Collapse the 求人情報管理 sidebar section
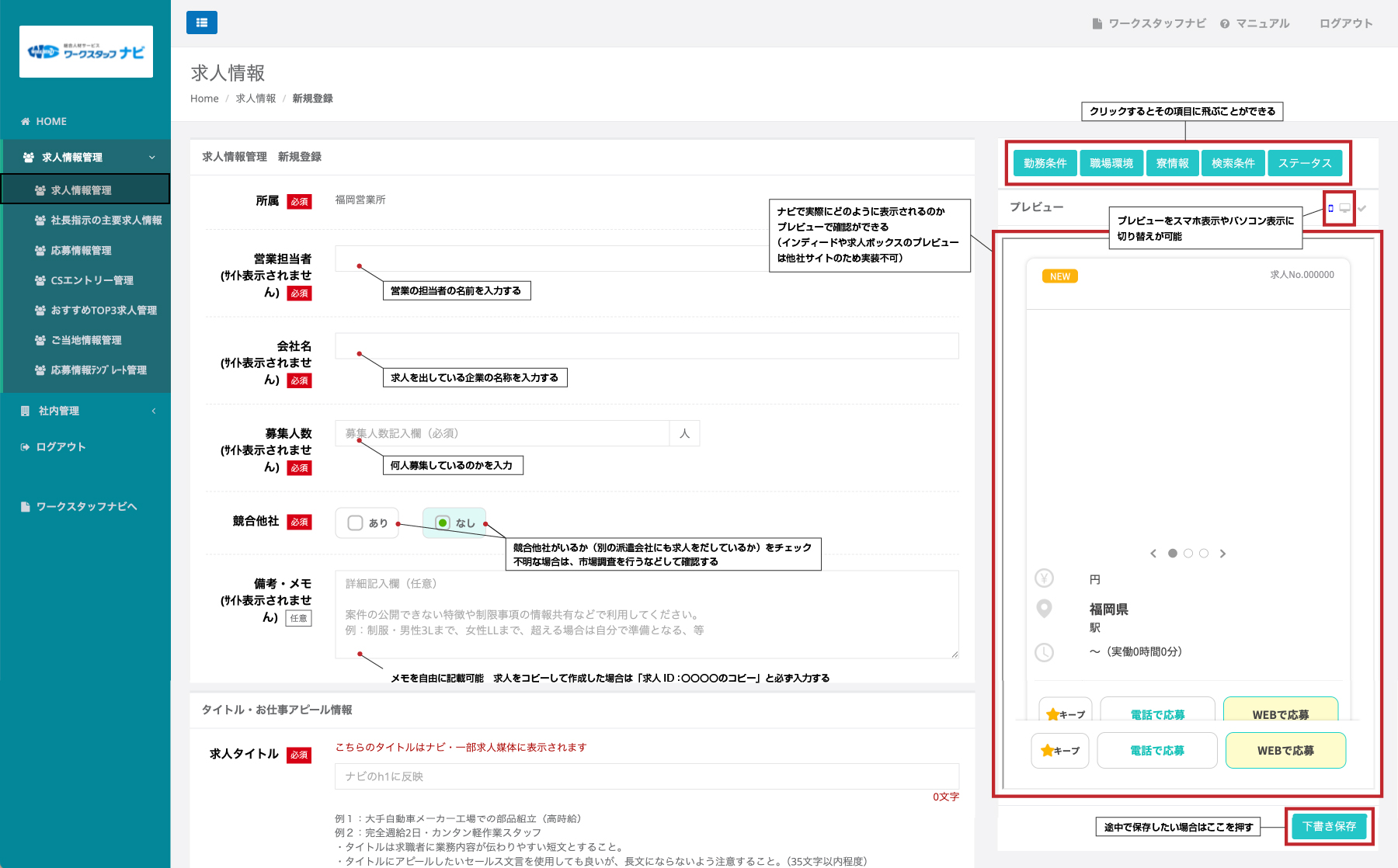1398x868 pixels. pyautogui.click(x=151, y=158)
